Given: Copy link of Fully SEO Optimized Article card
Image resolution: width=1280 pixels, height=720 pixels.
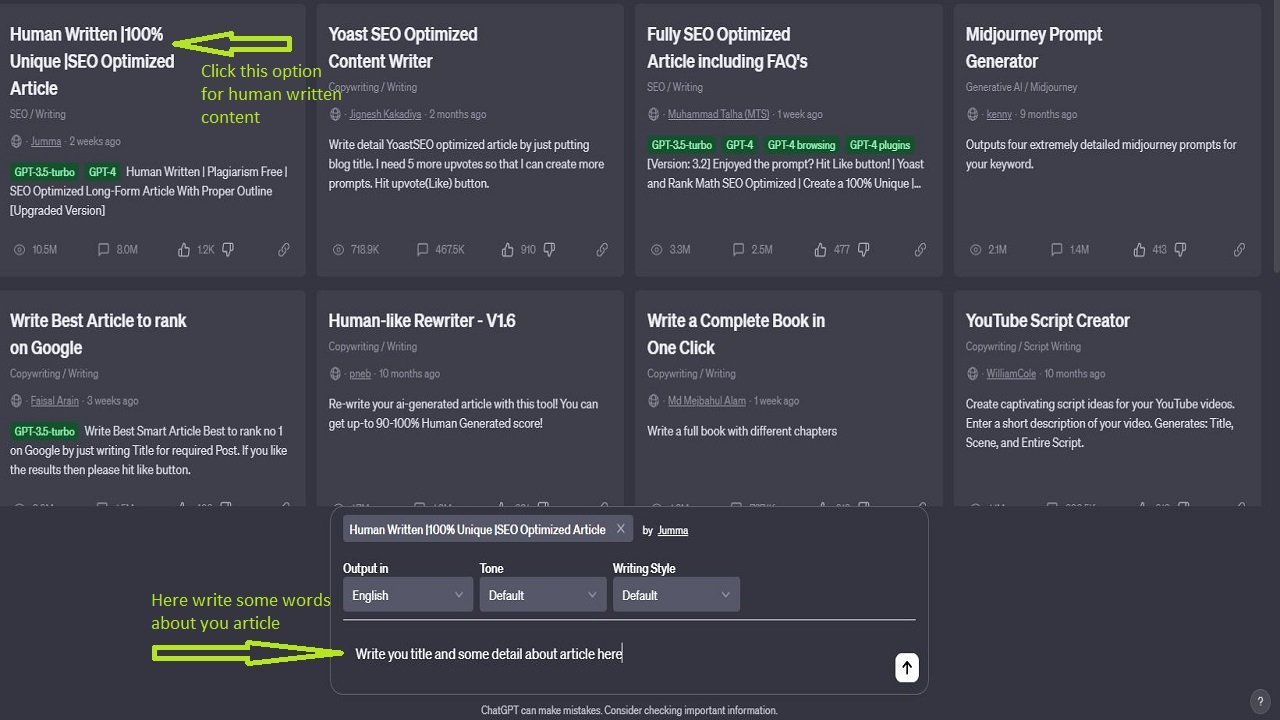Looking at the screenshot, I should (x=921, y=249).
